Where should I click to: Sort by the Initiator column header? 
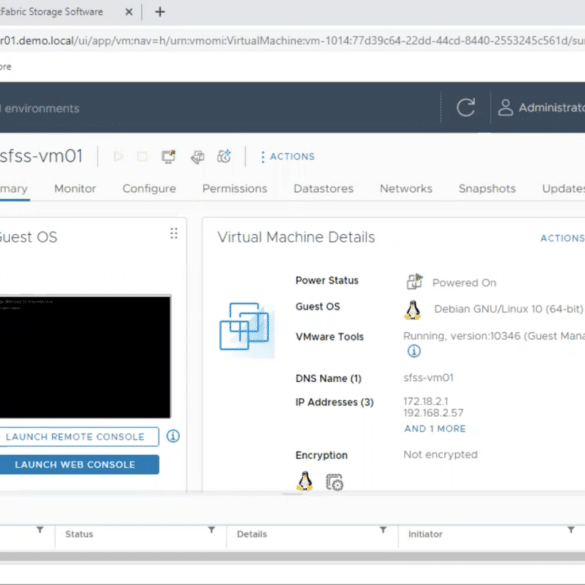pyautogui.click(x=425, y=534)
